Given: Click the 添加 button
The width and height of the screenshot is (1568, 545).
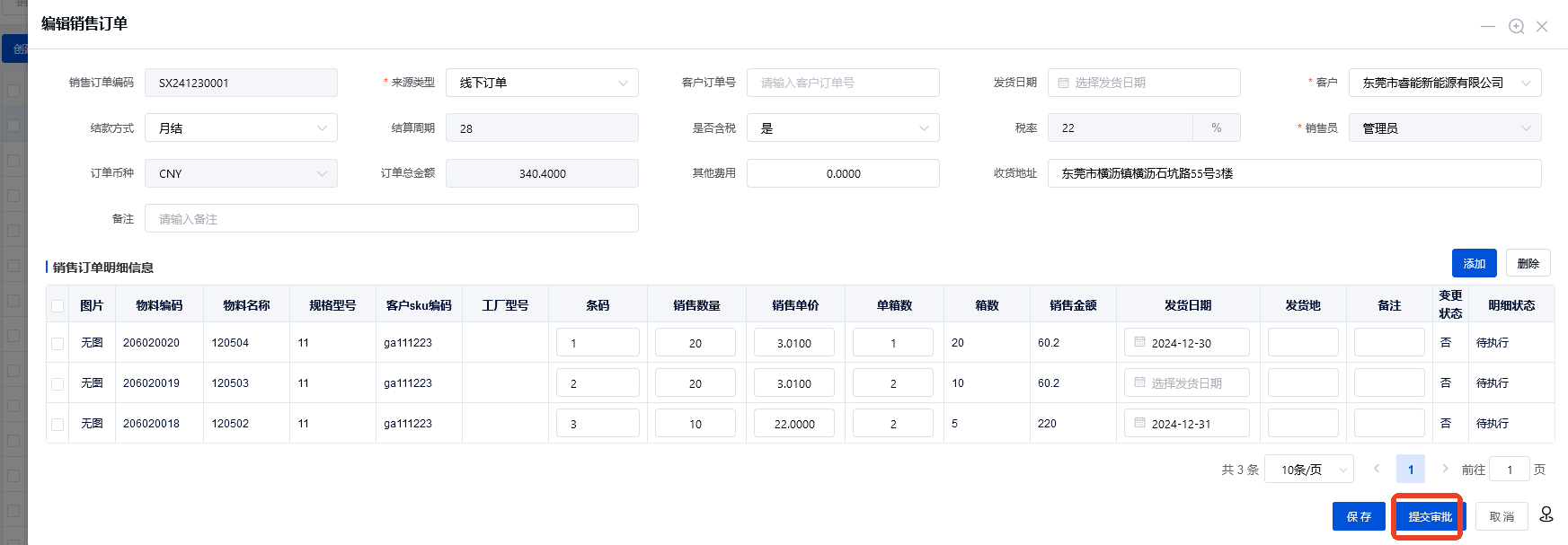Looking at the screenshot, I should pos(1474,263).
